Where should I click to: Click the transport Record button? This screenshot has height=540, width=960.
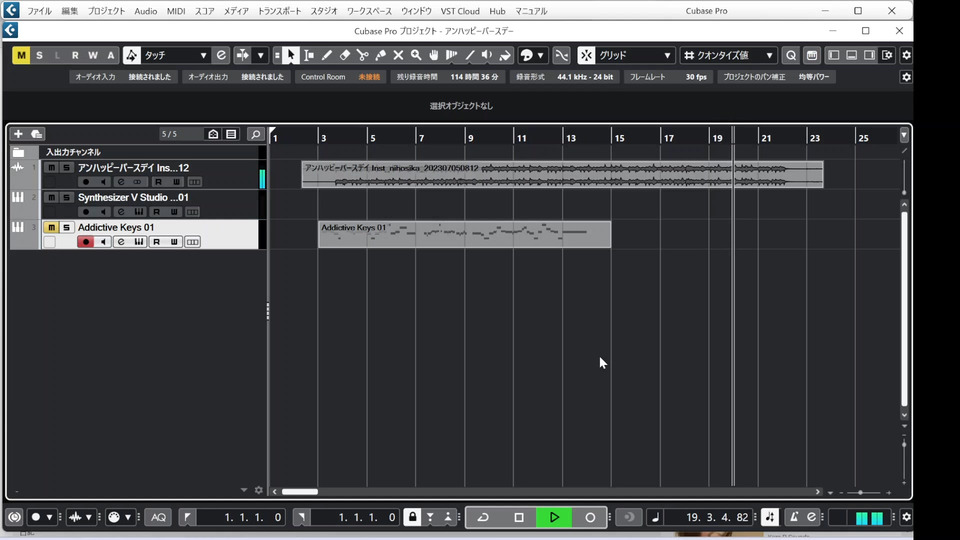point(590,517)
